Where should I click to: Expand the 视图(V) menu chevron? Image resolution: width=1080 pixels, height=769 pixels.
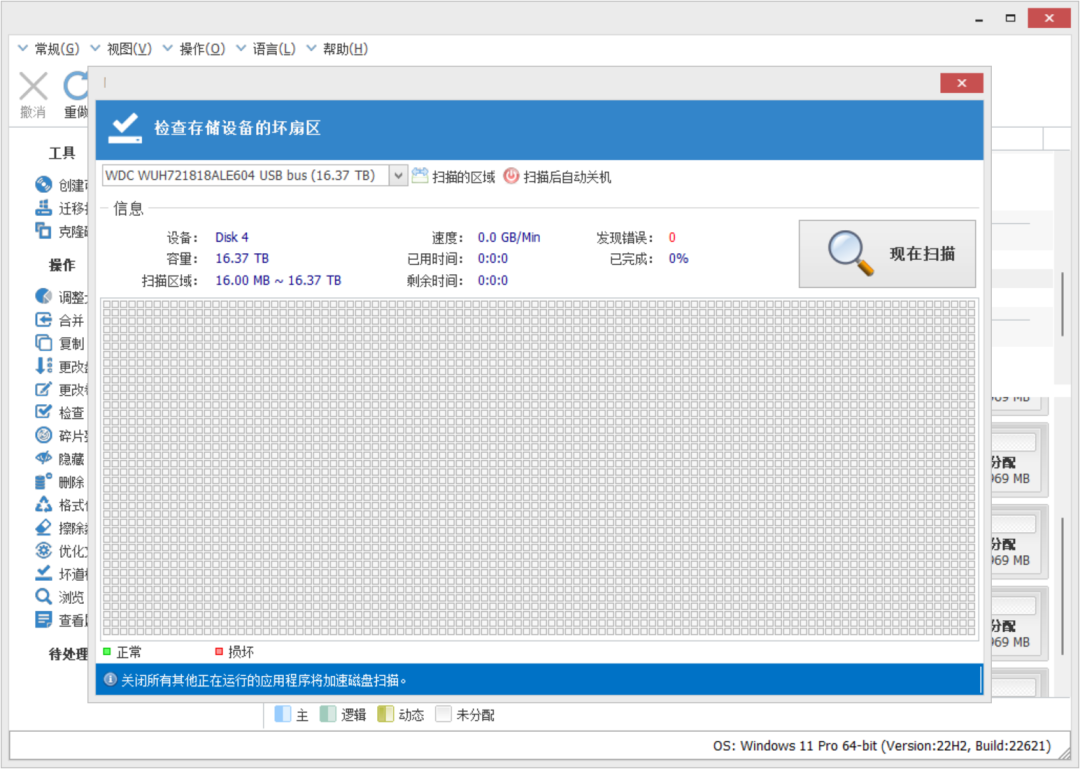[96, 48]
